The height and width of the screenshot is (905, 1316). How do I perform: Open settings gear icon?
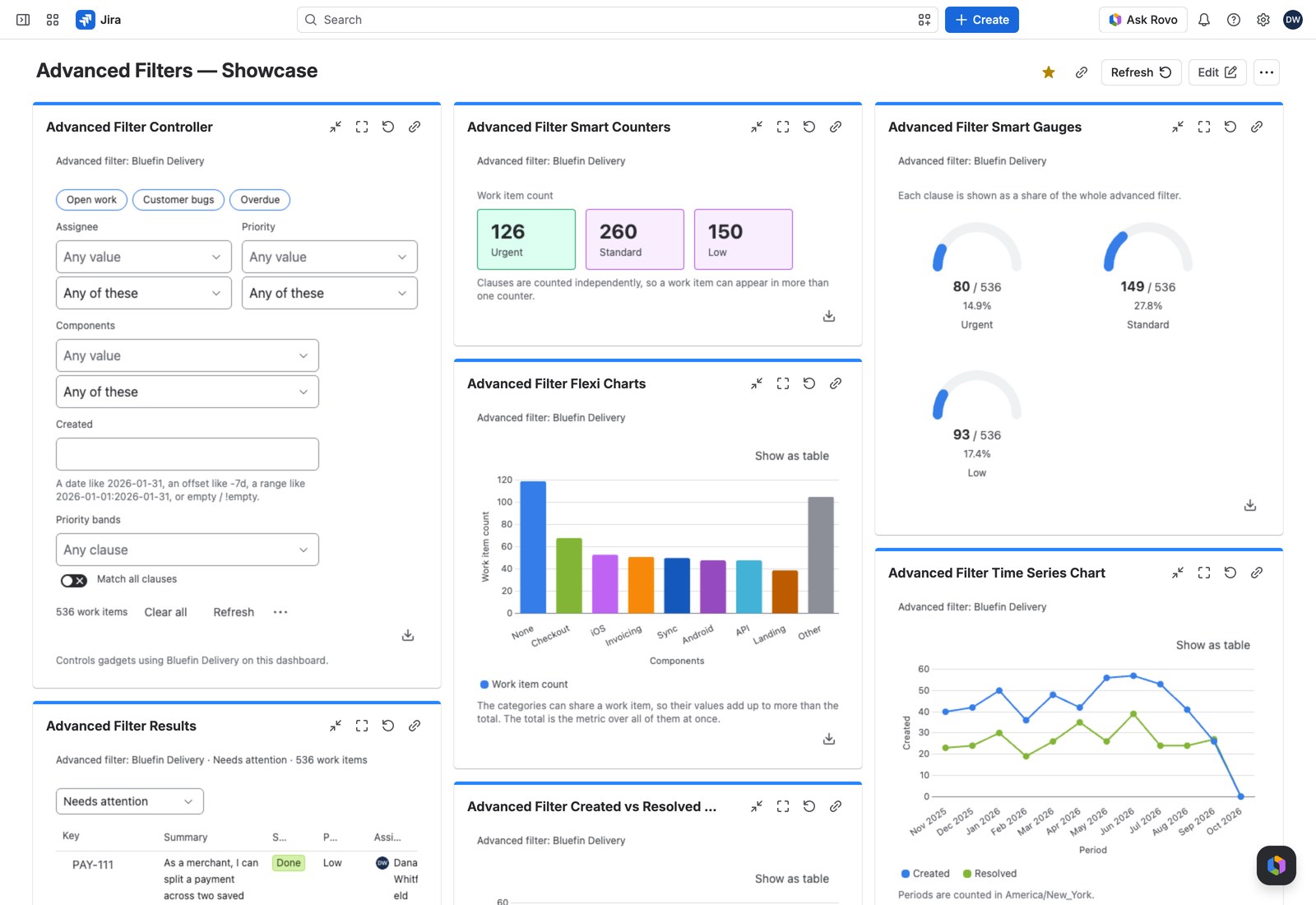[1263, 20]
